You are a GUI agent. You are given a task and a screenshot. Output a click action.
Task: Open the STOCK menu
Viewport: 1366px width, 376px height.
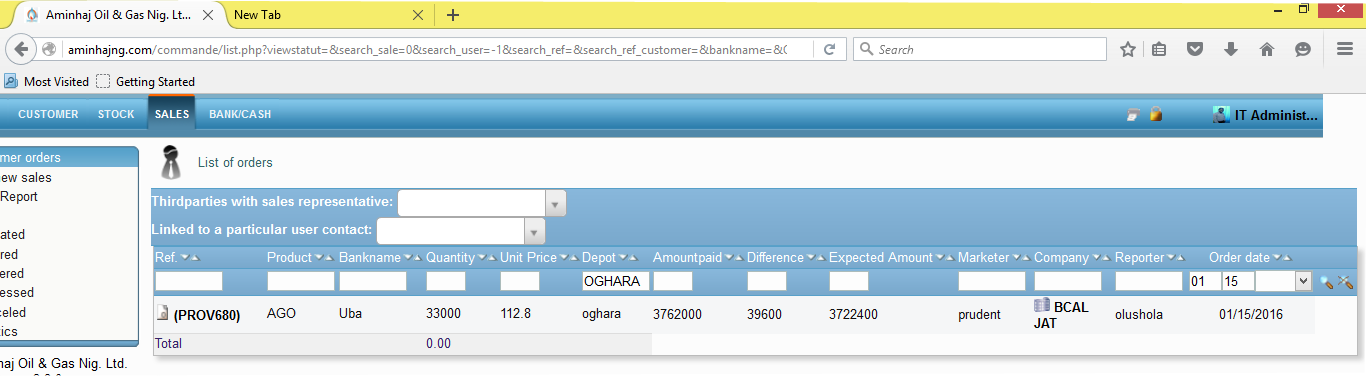coord(116,114)
